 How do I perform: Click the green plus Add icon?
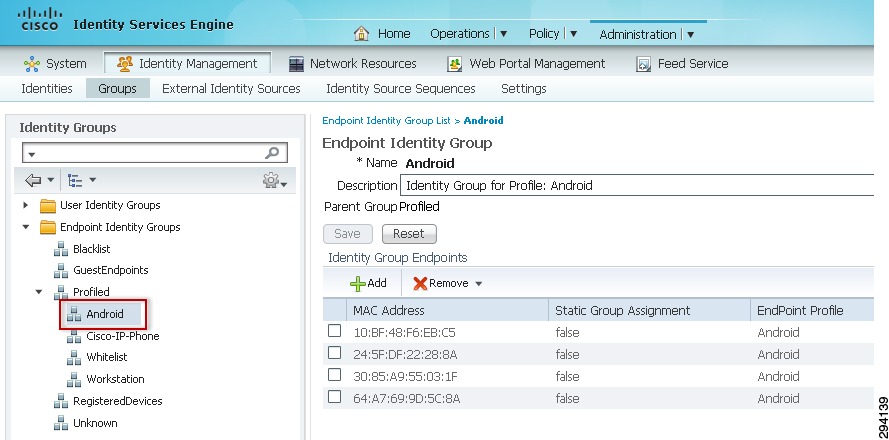click(x=358, y=284)
